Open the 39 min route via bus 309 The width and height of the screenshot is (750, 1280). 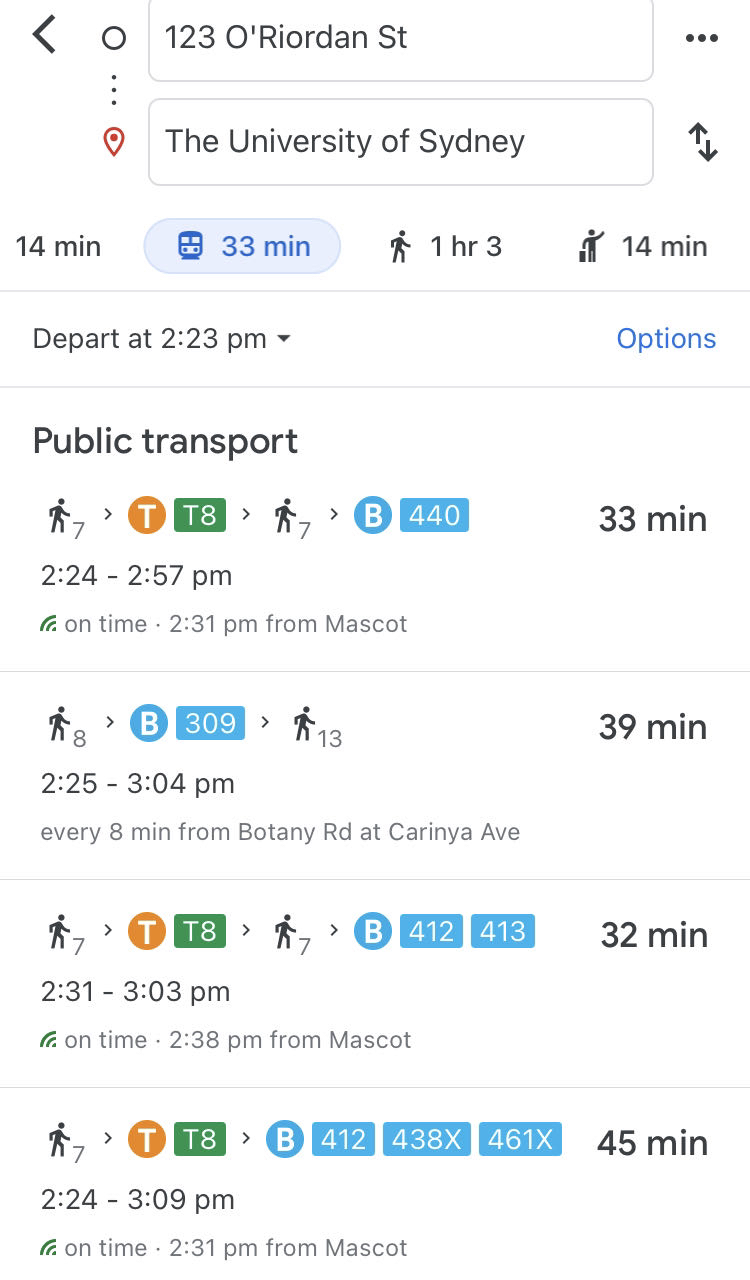click(x=375, y=776)
